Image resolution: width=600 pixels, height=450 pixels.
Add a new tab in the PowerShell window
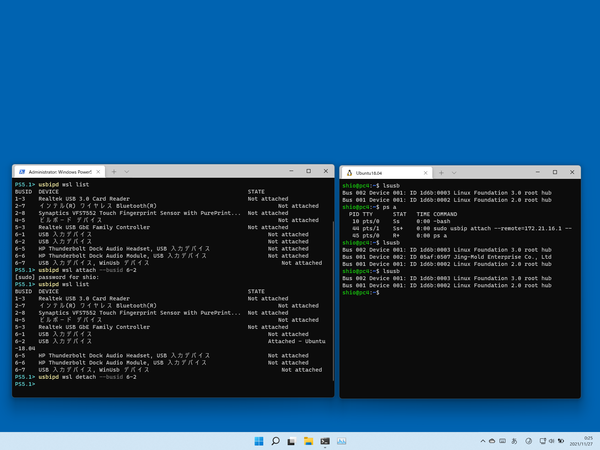[x=114, y=171]
